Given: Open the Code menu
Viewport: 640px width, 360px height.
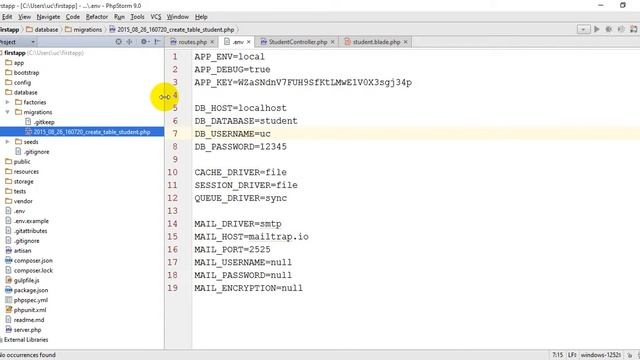Looking at the screenshot, I should (x=73, y=17).
